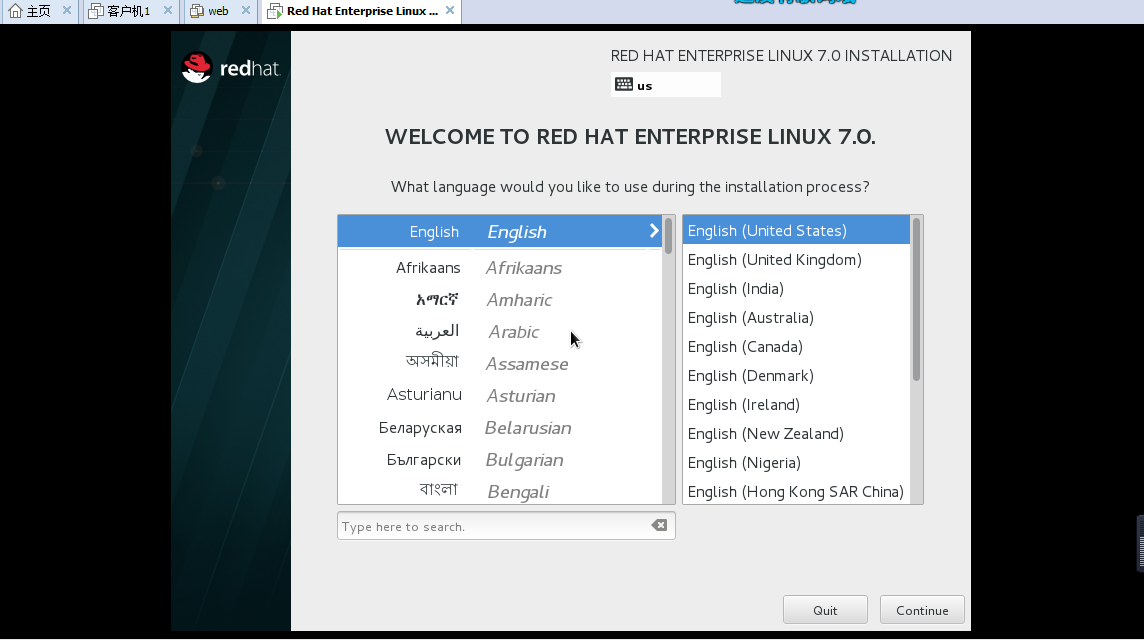
Task: Open the 'us' keyboard layout indicator
Action: (x=665, y=85)
